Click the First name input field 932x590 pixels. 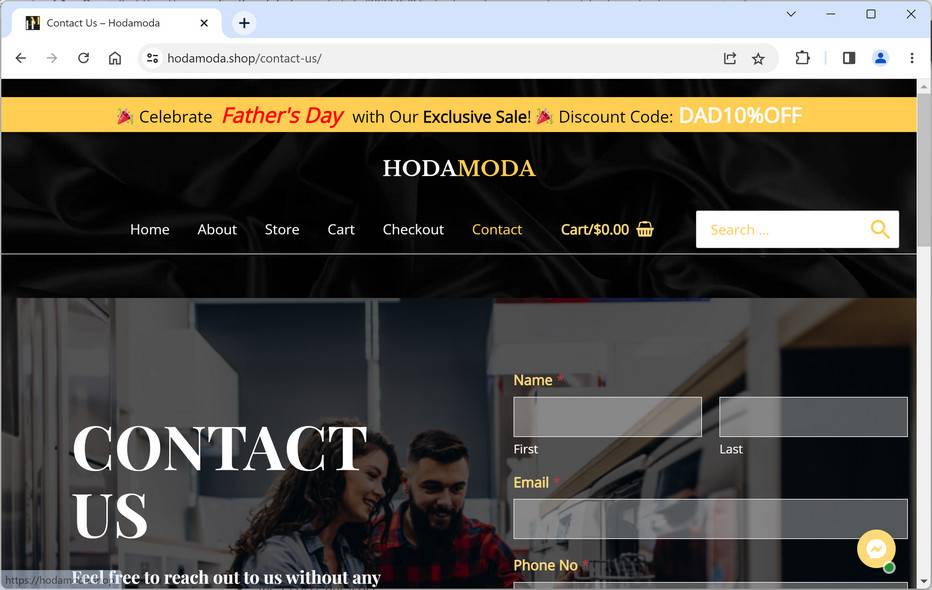click(x=607, y=417)
